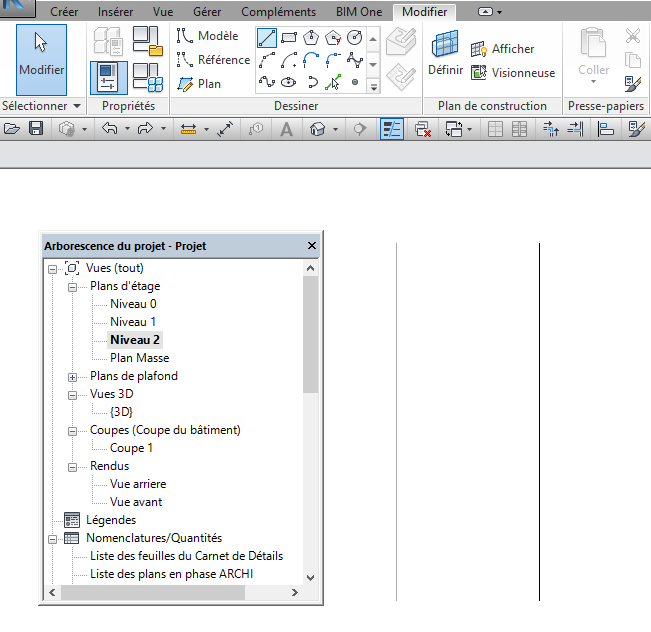Select the Text tool (A icon)
Image resolution: width=651 pixels, height=632 pixels.
tap(286, 129)
